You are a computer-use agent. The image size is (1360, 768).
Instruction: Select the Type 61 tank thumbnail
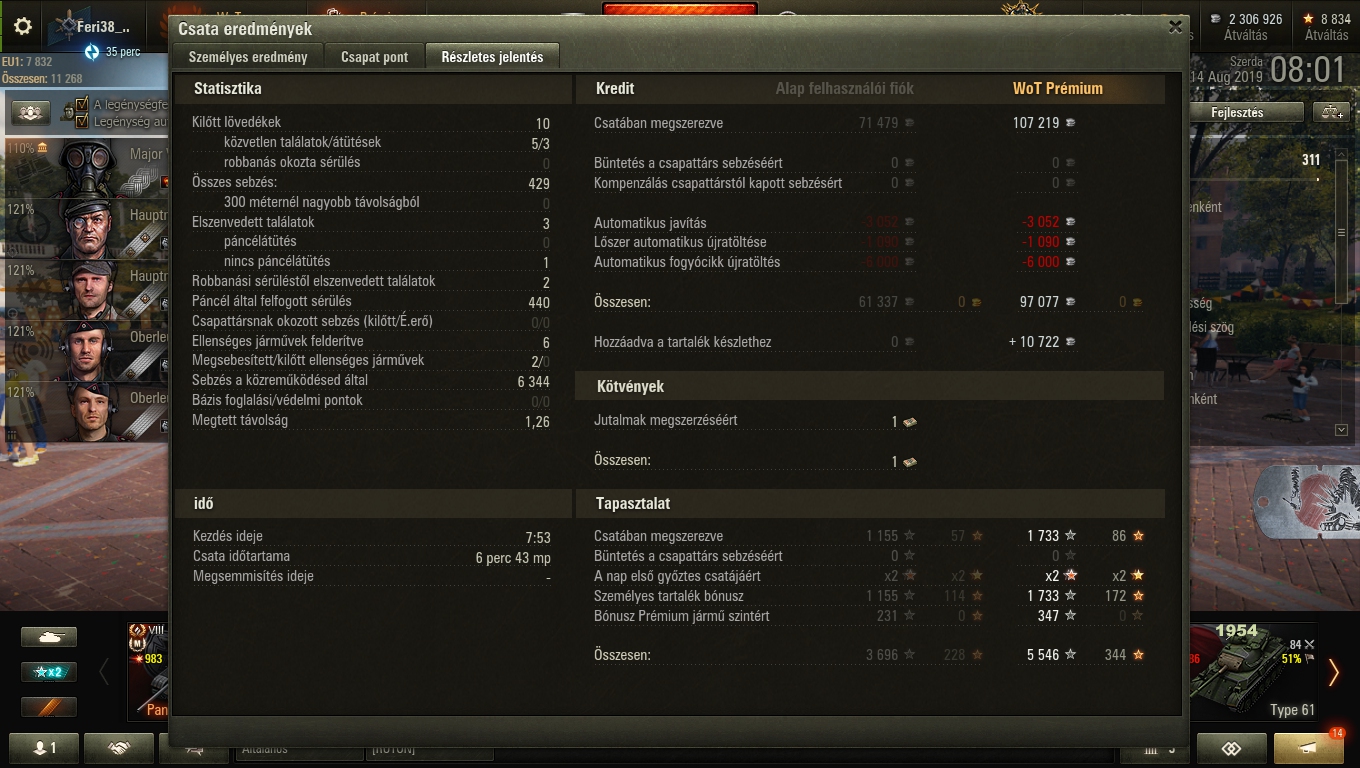coord(1252,670)
